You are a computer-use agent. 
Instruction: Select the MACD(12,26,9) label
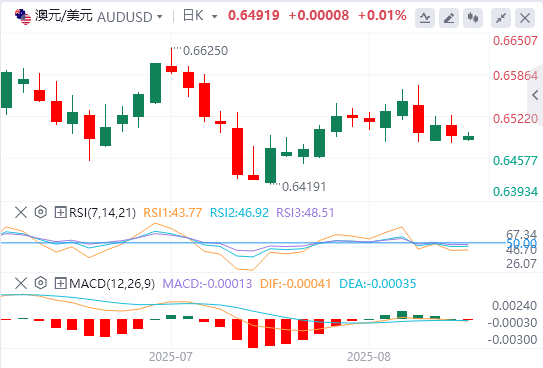click(112, 284)
